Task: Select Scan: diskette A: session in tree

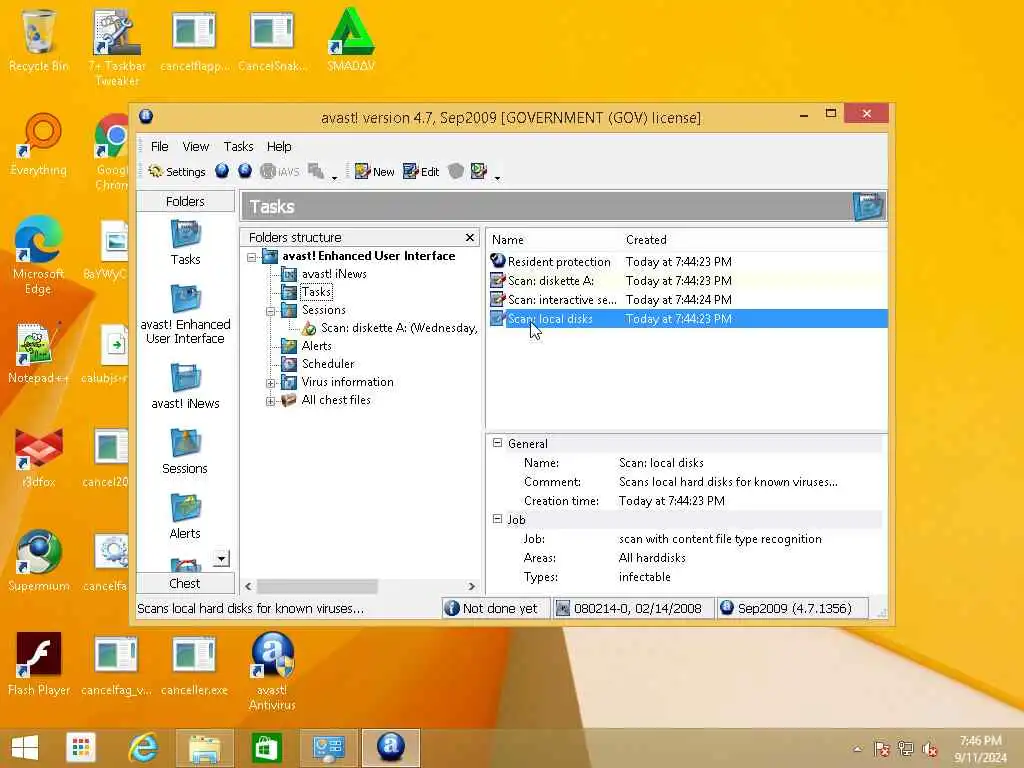Action: [398, 328]
